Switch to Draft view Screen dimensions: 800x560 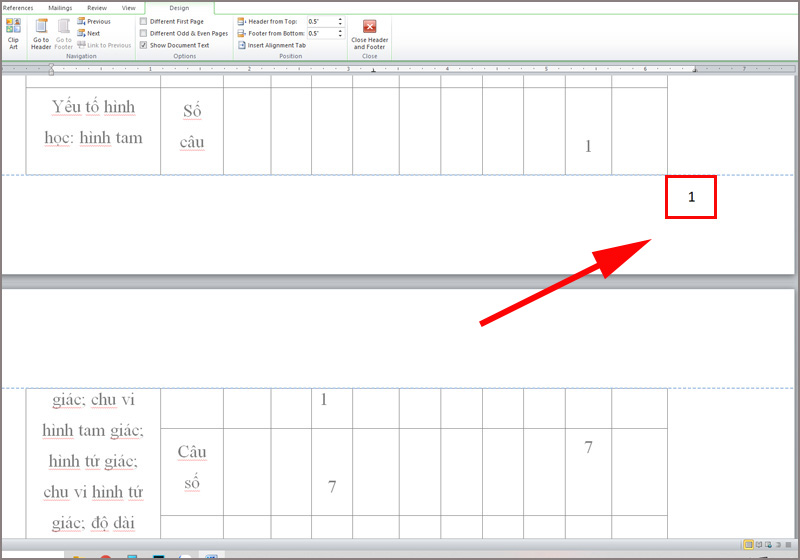tap(788, 545)
